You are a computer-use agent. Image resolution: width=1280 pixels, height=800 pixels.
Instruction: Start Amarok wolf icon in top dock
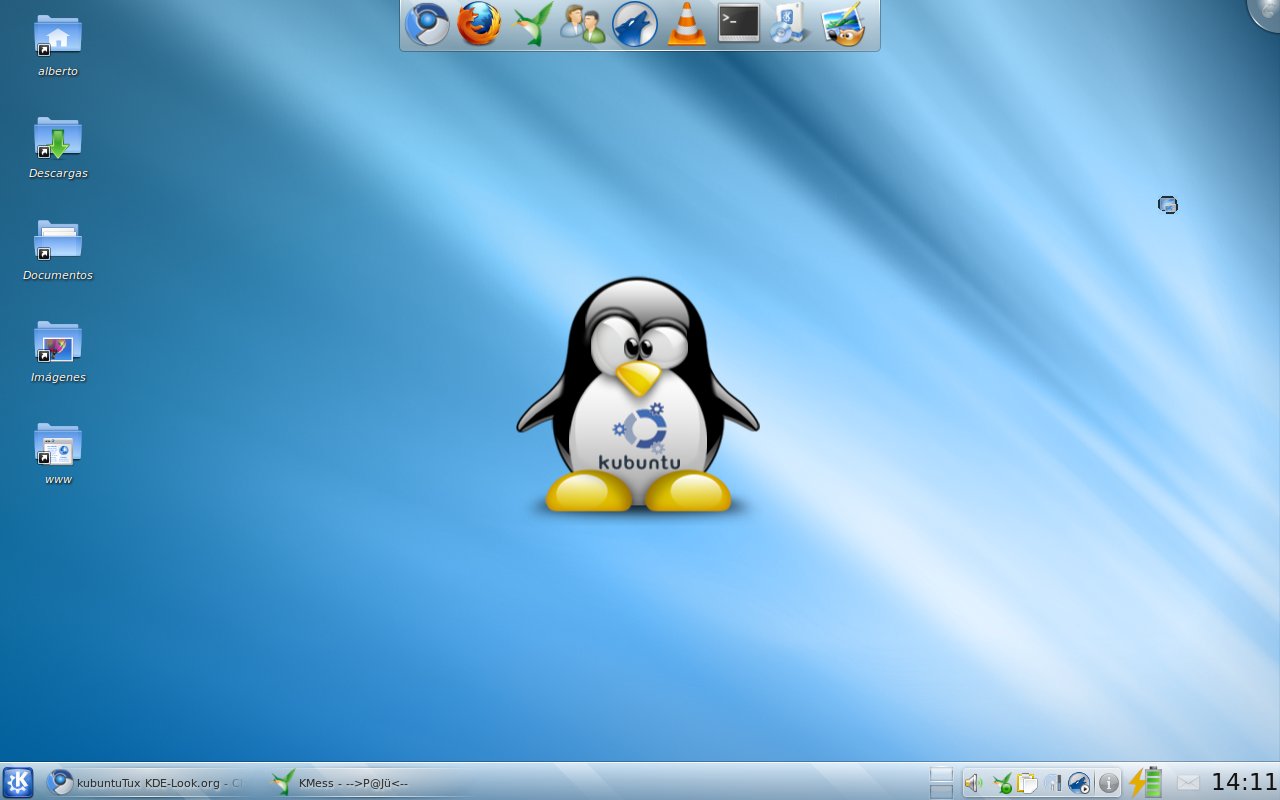[x=635, y=24]
